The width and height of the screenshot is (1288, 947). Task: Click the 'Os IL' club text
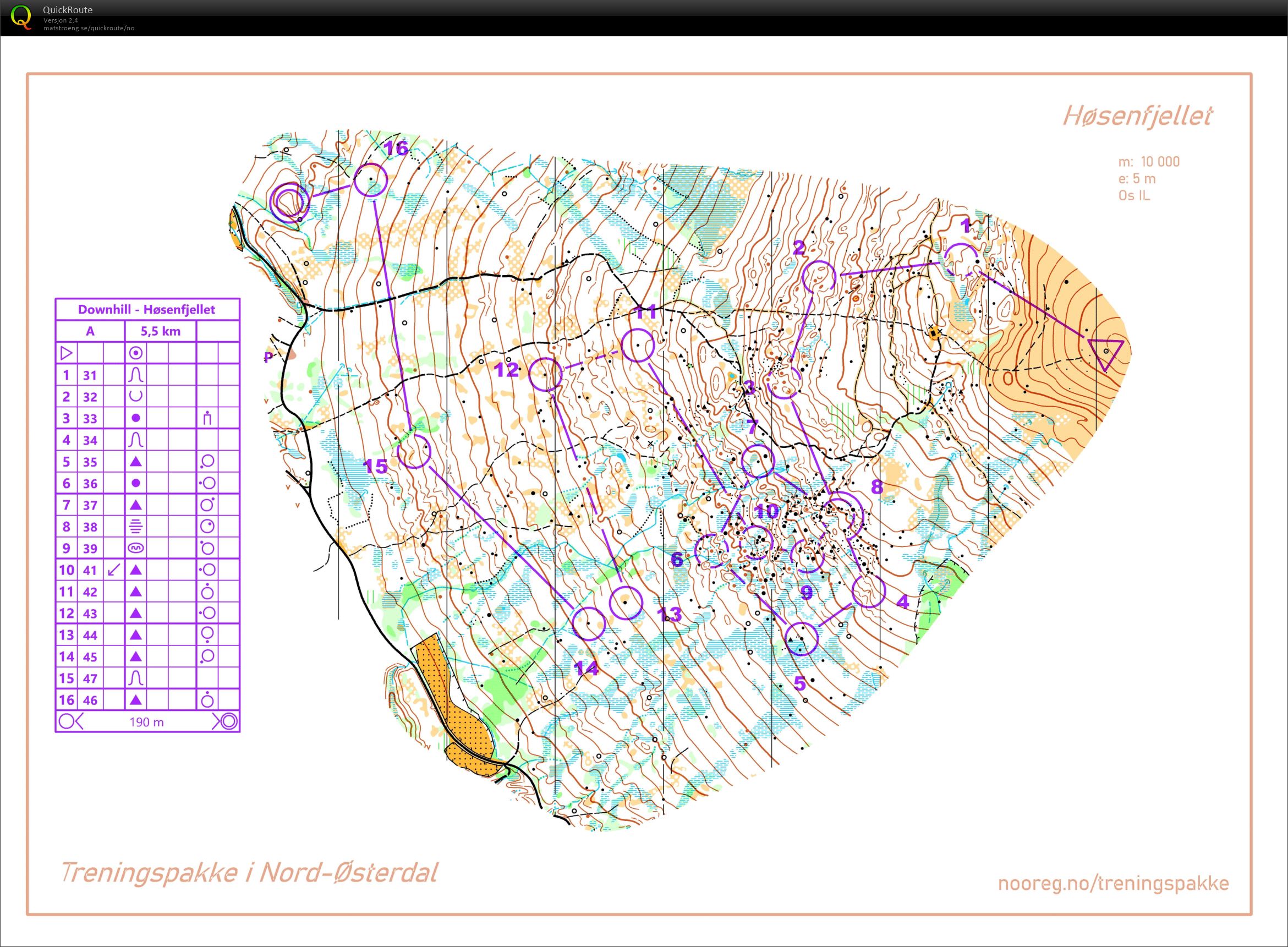1134,195
